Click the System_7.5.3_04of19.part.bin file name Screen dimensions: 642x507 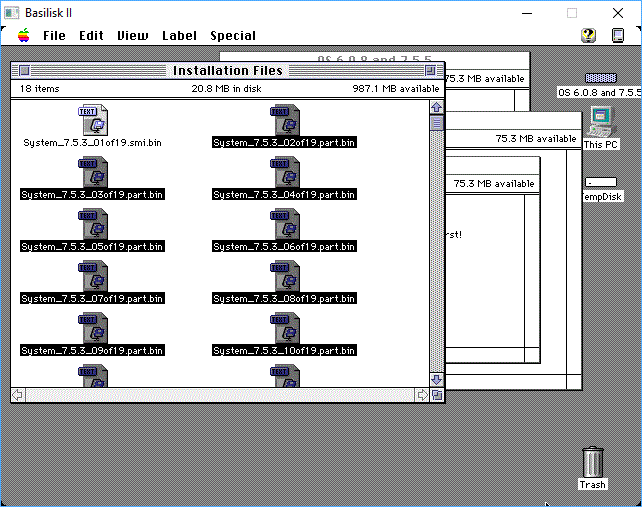(x=284, y=195)
